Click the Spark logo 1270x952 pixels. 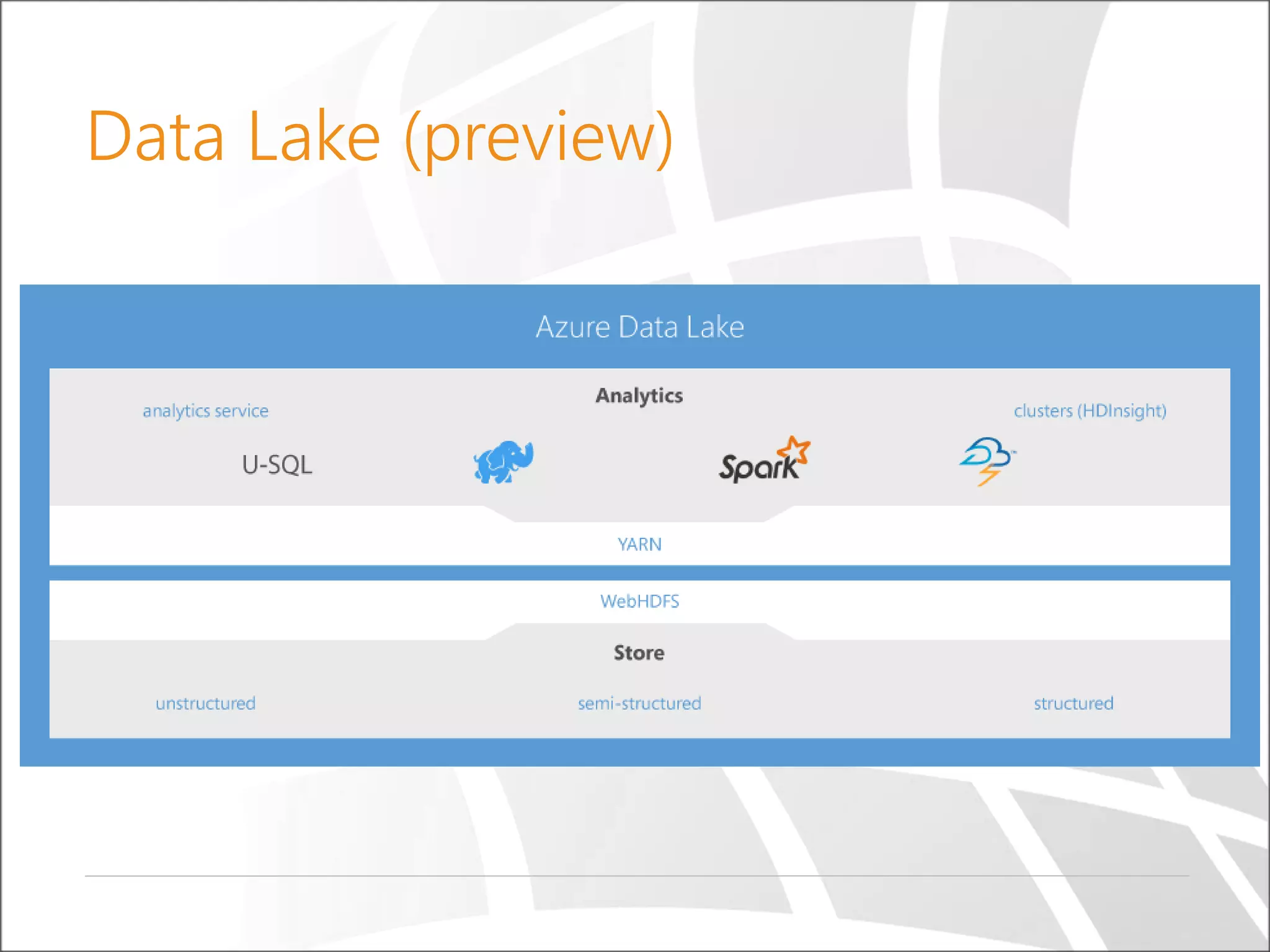pos(765,460)
